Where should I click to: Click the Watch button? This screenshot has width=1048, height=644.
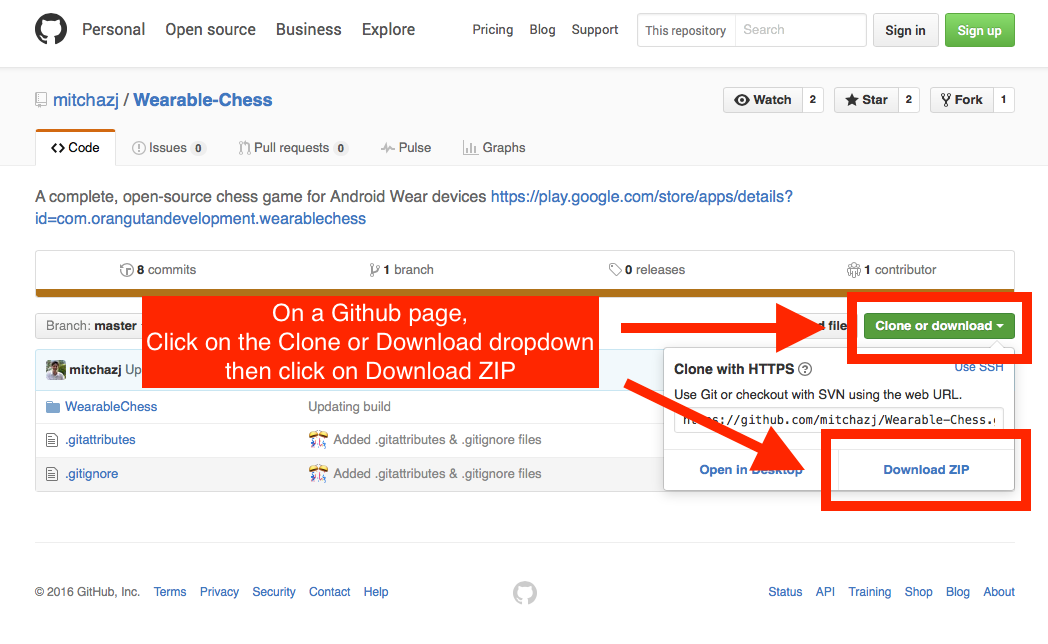[763, 100]
